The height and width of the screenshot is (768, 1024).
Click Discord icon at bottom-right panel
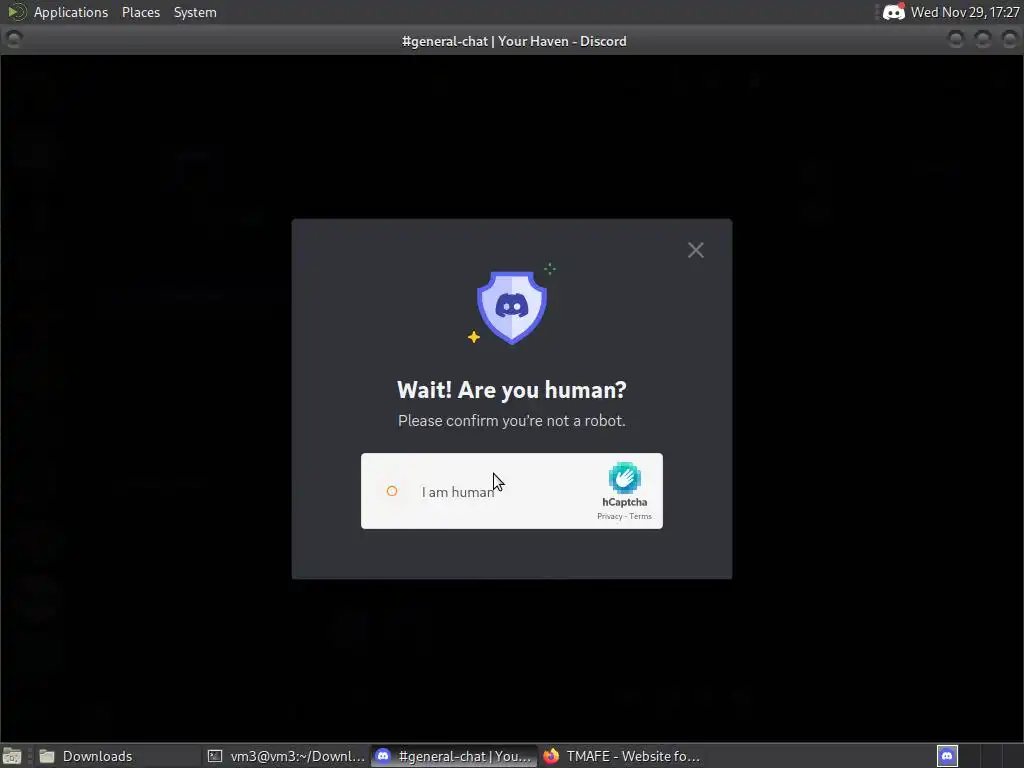[x=947, y=756]
